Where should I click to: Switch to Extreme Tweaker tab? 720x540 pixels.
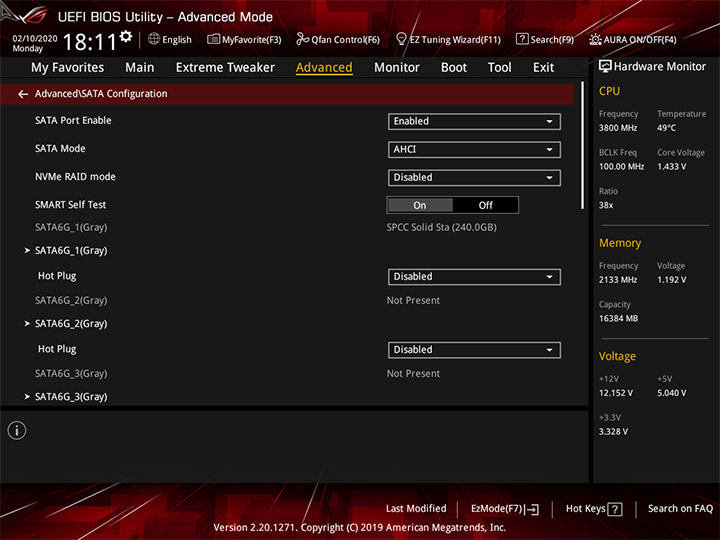point(225,68)
